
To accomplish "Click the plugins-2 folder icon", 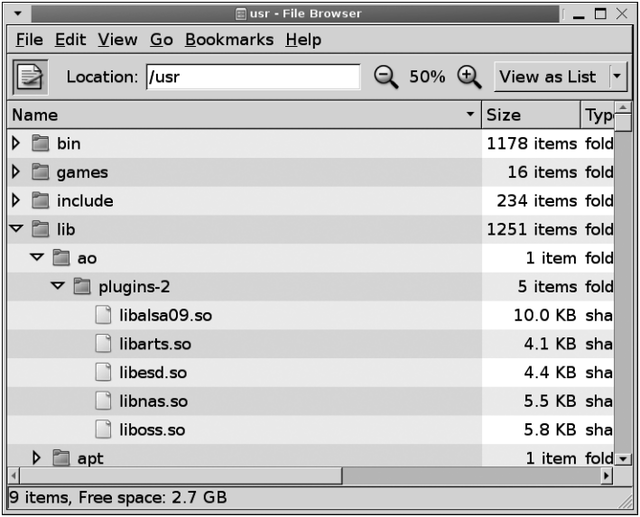I will pos(82,287).
